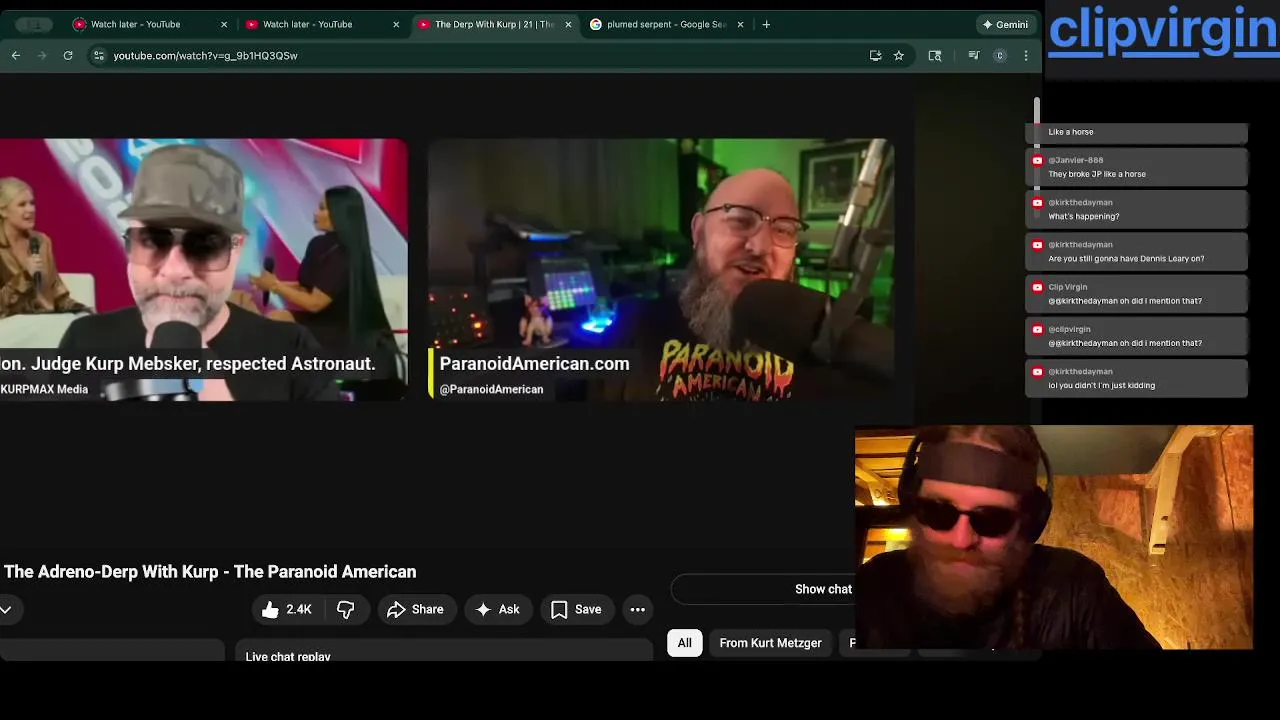This screenshot has width=1280, height=720.
Task: Open a new browser tab
Action: click(x=766, y=24)
